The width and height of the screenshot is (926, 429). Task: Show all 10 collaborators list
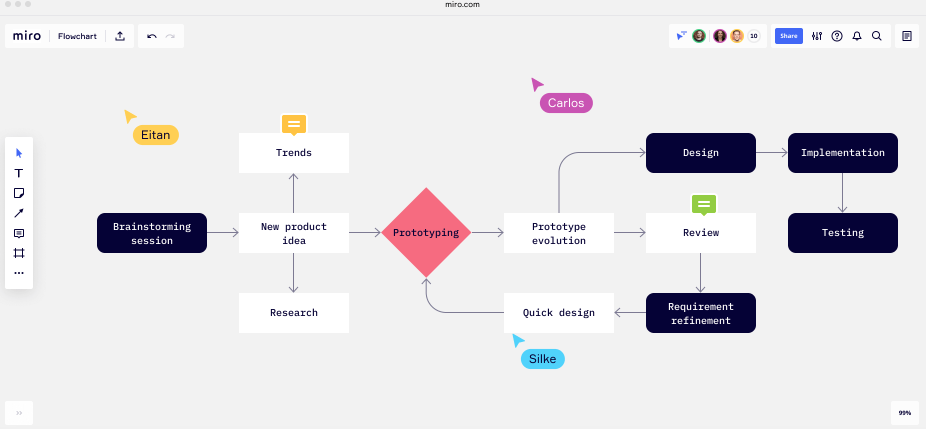coord(754,36)
